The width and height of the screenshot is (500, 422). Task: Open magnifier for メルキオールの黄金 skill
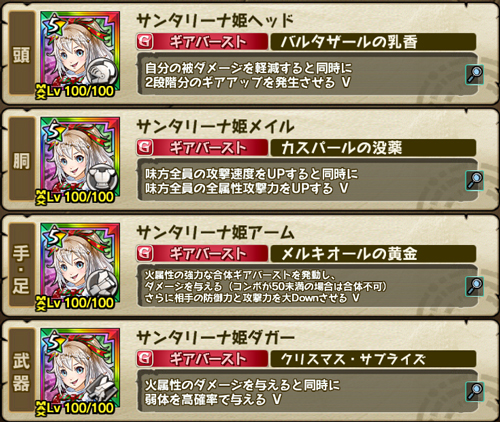(x=475, y=286)
